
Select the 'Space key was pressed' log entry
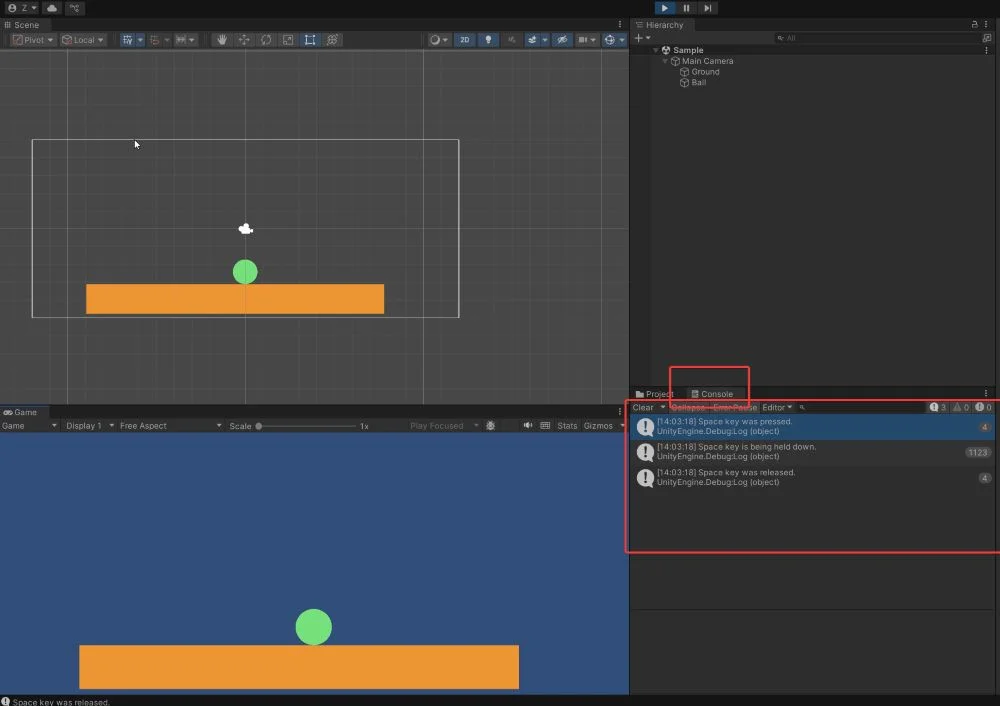(813, 427)
